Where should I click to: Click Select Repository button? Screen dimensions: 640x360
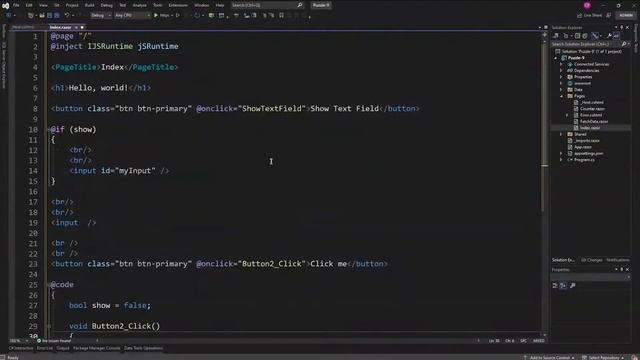click(603, 358)
